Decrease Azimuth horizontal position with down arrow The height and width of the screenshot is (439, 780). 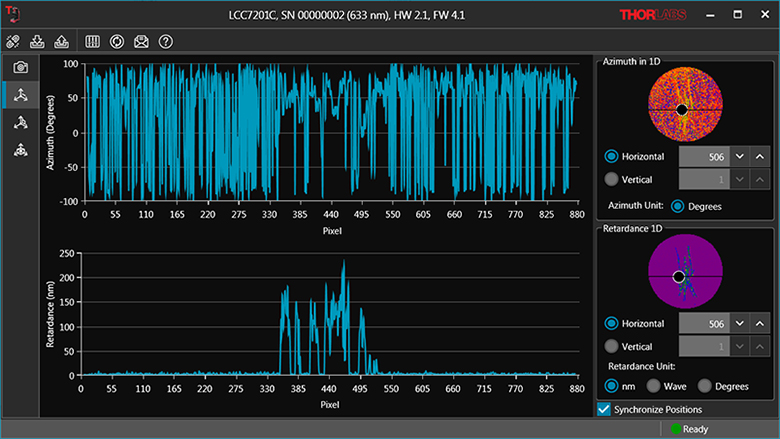tap(739, 157)
